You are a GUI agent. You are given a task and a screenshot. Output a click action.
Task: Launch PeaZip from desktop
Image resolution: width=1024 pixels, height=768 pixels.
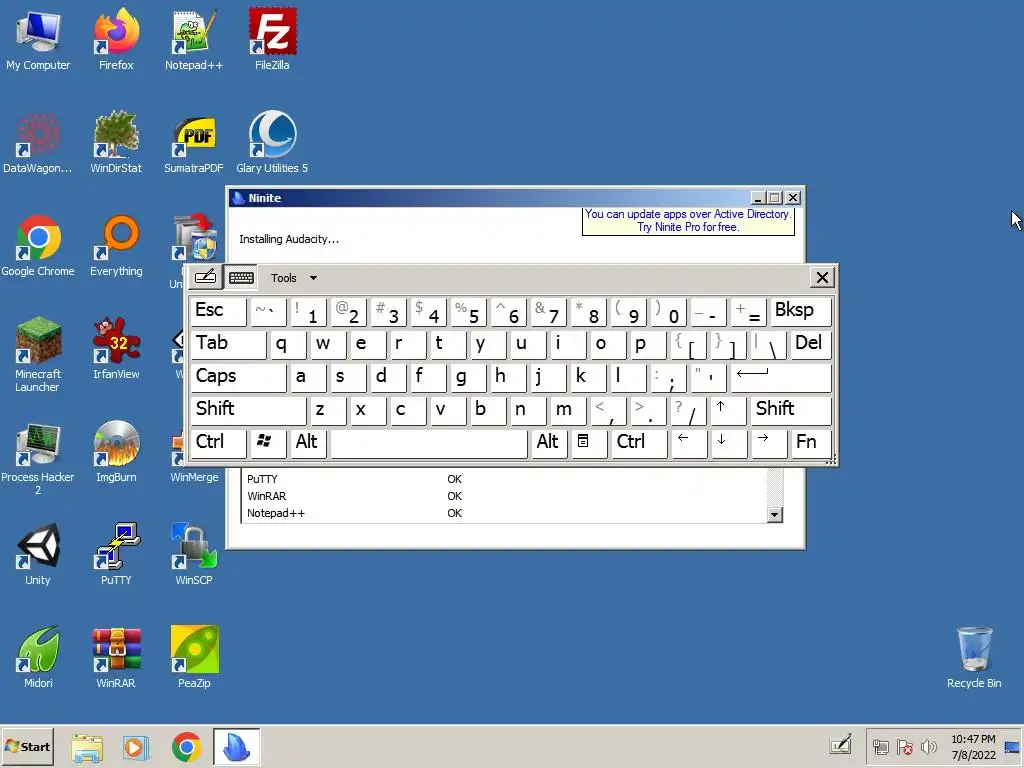click(194, 657)
